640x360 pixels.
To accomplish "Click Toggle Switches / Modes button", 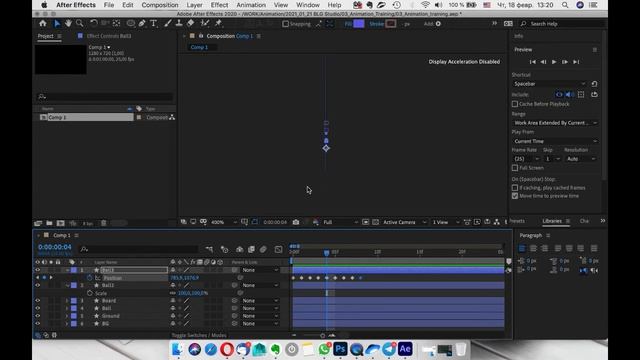I will (199, 335).
